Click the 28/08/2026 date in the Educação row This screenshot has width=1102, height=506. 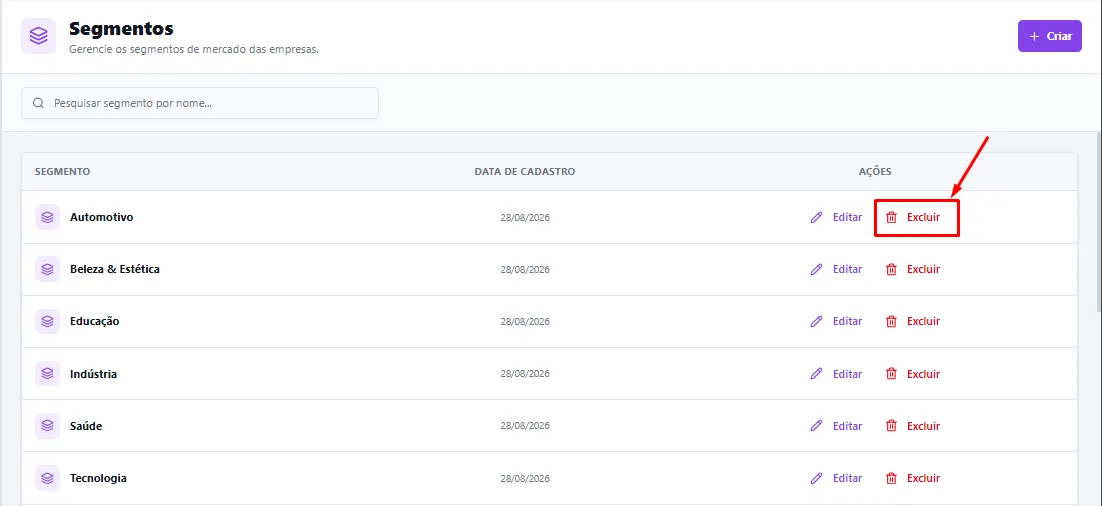tap(525, 322)
